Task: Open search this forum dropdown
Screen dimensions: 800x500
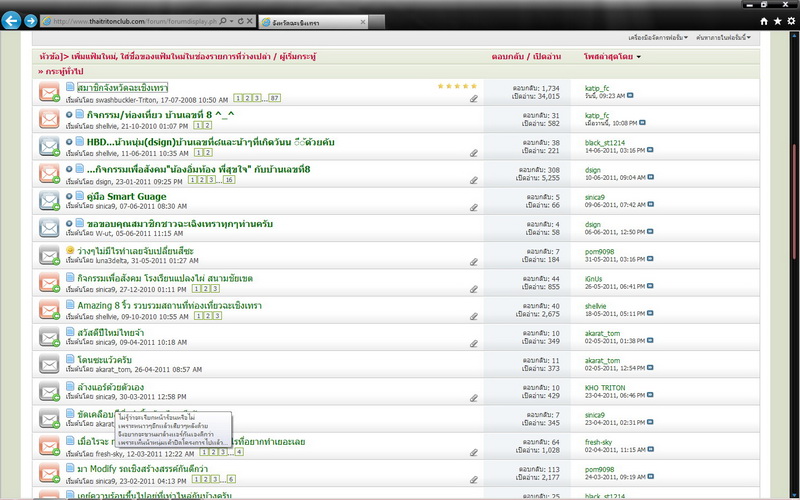Action: tap(723, 38)
